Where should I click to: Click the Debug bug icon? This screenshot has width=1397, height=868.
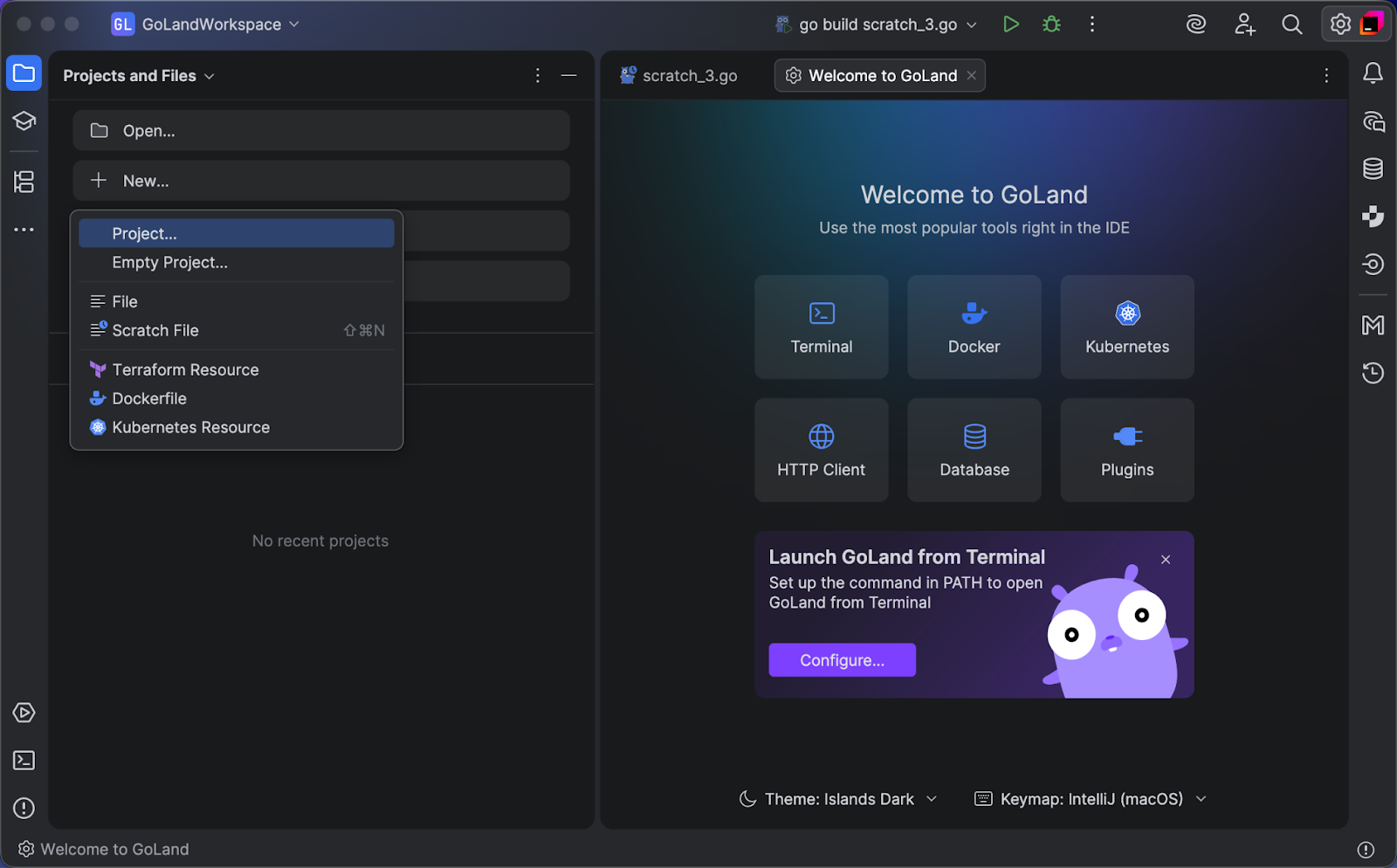click(1051, 24)
